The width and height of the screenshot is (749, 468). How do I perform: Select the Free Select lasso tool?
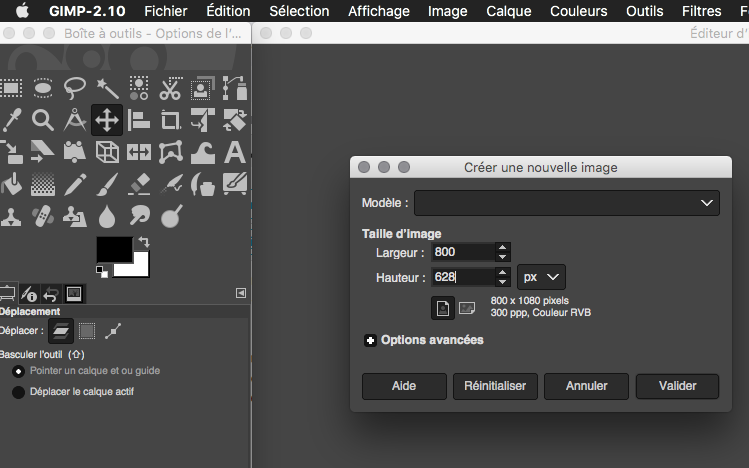[75, 88]
